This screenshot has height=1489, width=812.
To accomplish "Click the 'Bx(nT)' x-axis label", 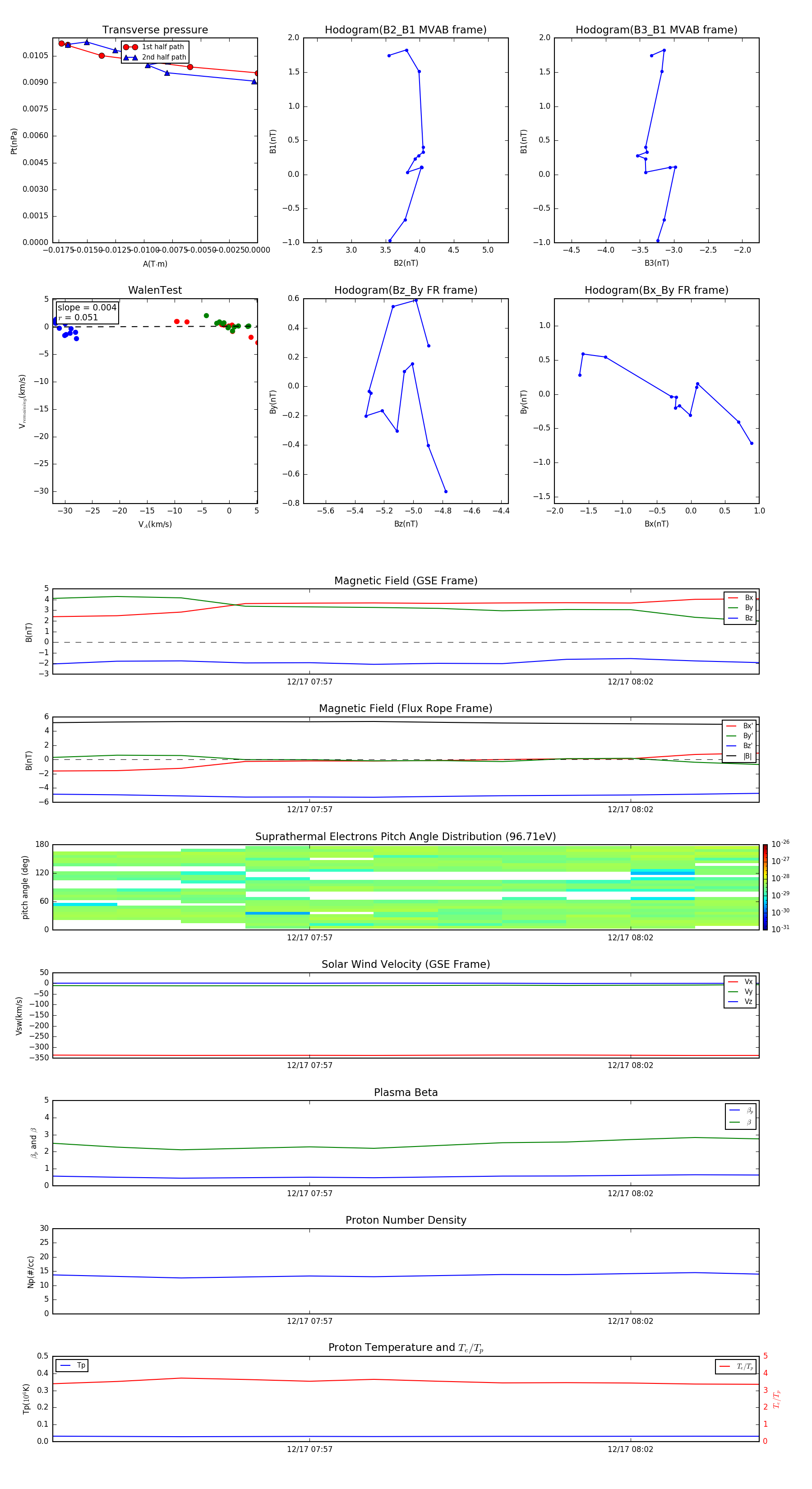I will click(x=656, y=524).
